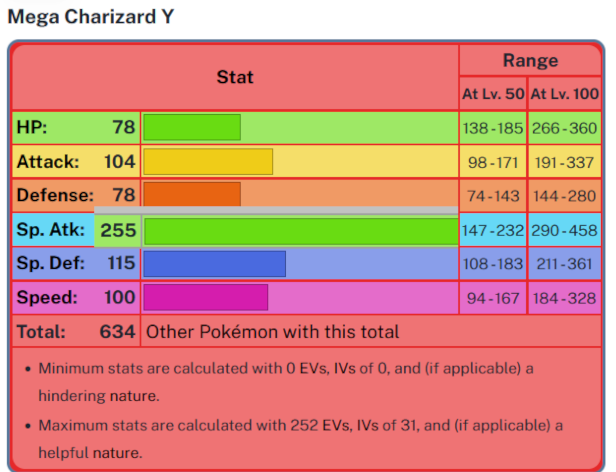The width and height of the screenshot is (616, 472).
Task: Click the blue Sp. Def stat bar
Action: [214, 264]
